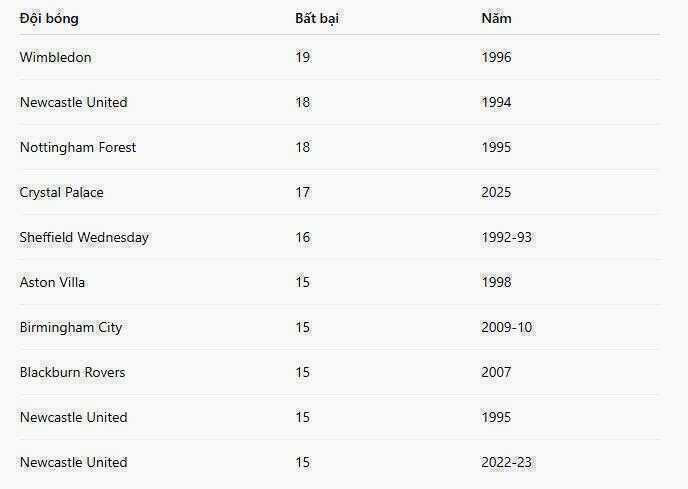Click the Bất bại column header
The height and width of the screenshot is (489, 688).
pyautogui.click(x=317, y=18)
